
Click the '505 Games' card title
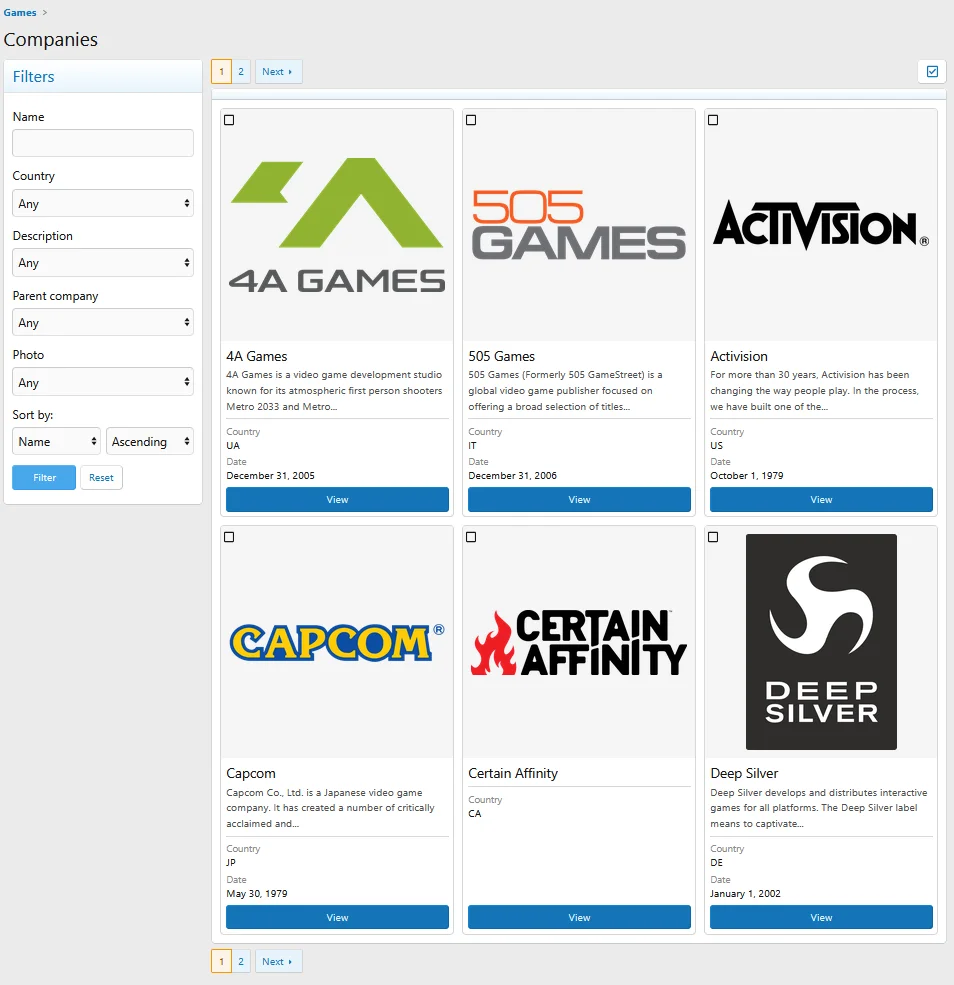(x=501, y=356)
